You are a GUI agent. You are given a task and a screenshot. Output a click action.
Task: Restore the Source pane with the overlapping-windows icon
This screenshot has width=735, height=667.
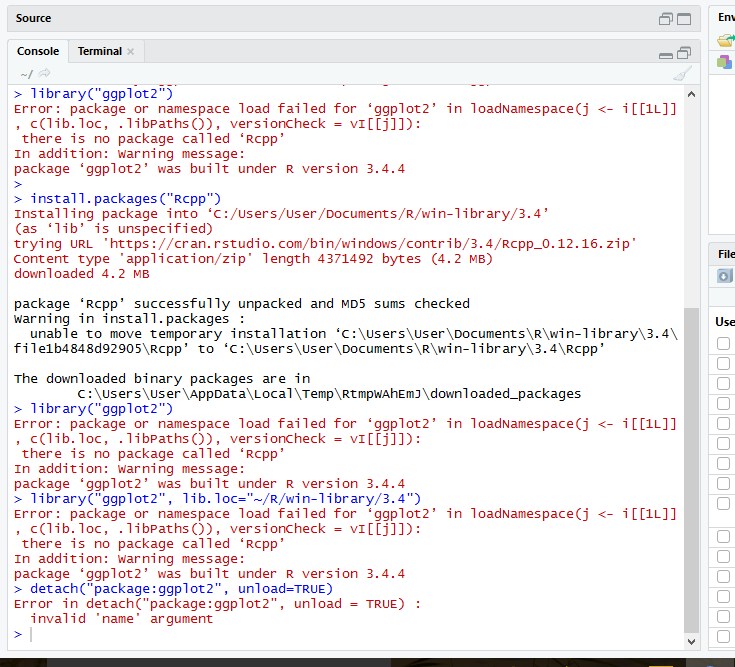(x=666, y=19)
